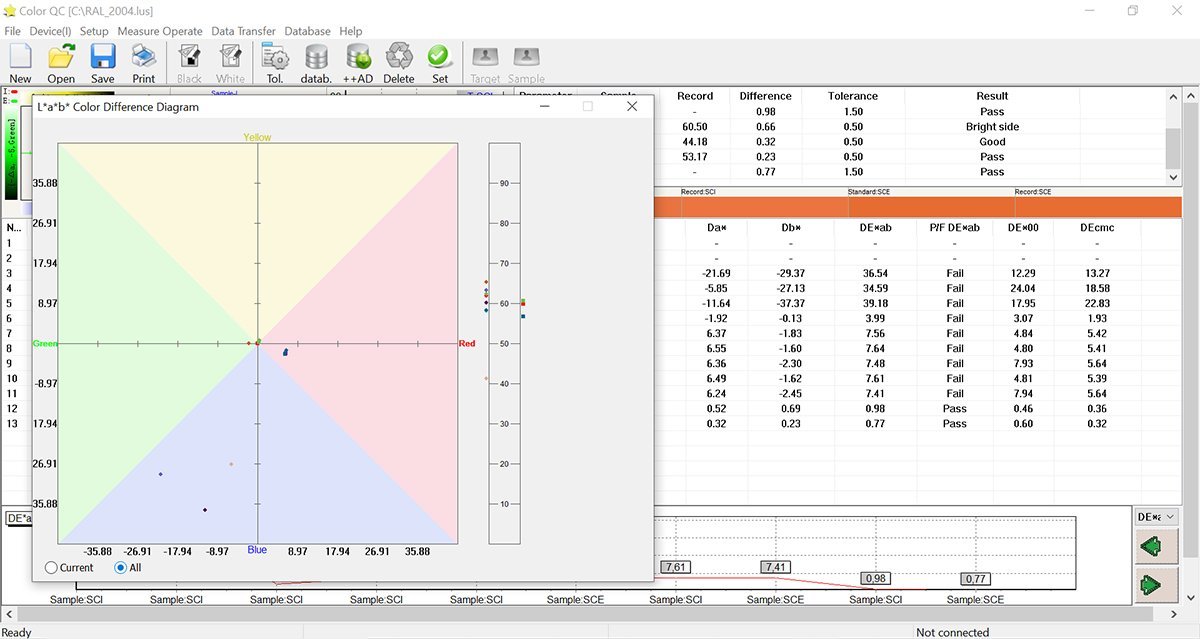Click the Open folder toolbar icon
The image size is (1200, 639).
[x=61, y=62]
